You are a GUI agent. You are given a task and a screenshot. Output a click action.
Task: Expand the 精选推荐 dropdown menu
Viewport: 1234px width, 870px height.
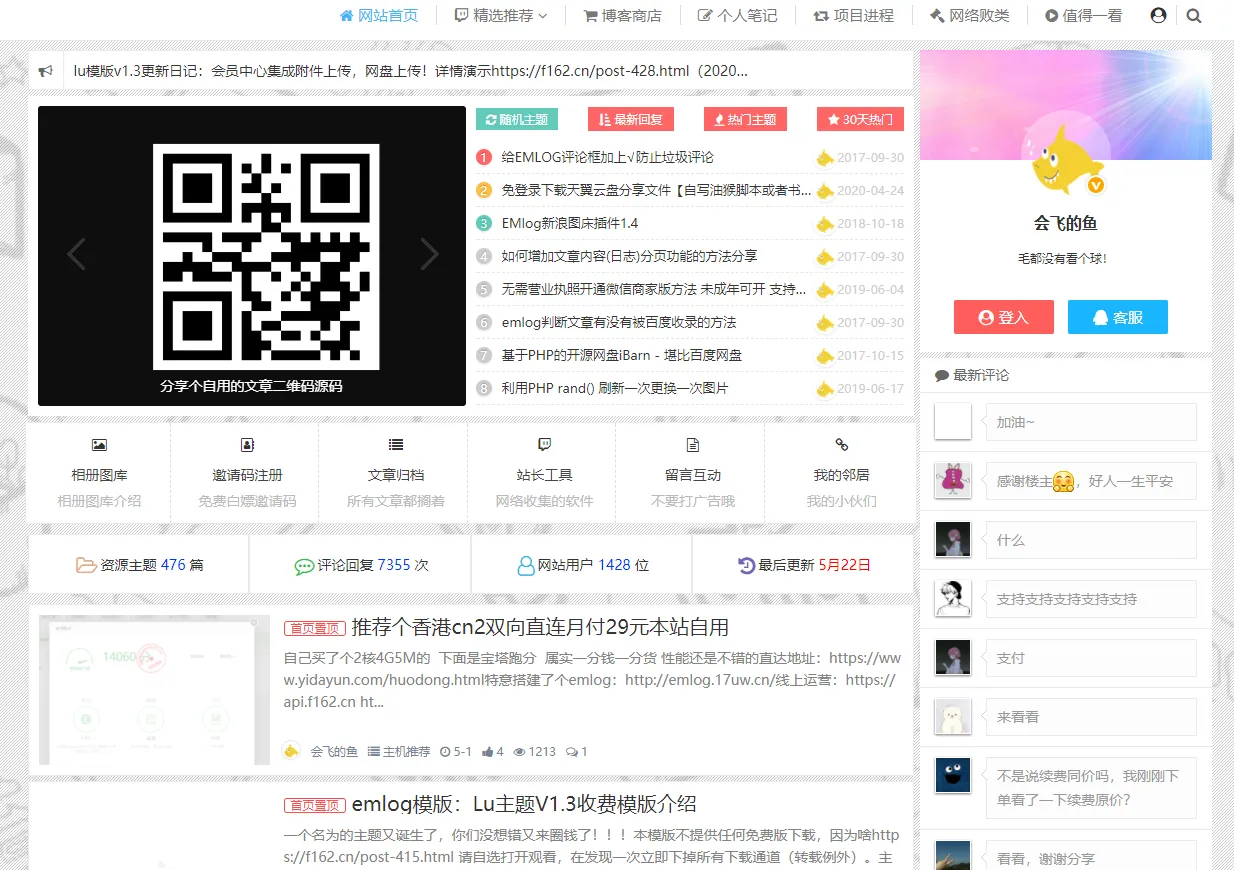coord(502,16)
